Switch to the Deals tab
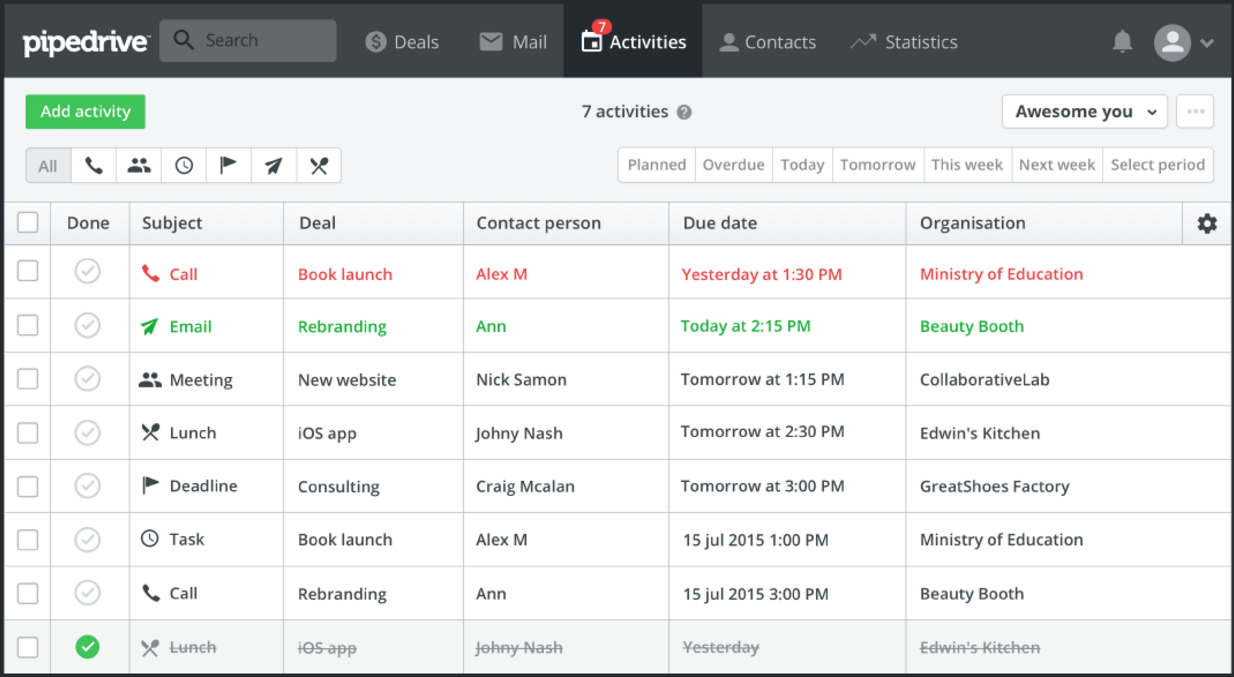Image resolution: width=1234 pixels, height=677 pixels. coord(402,42)
